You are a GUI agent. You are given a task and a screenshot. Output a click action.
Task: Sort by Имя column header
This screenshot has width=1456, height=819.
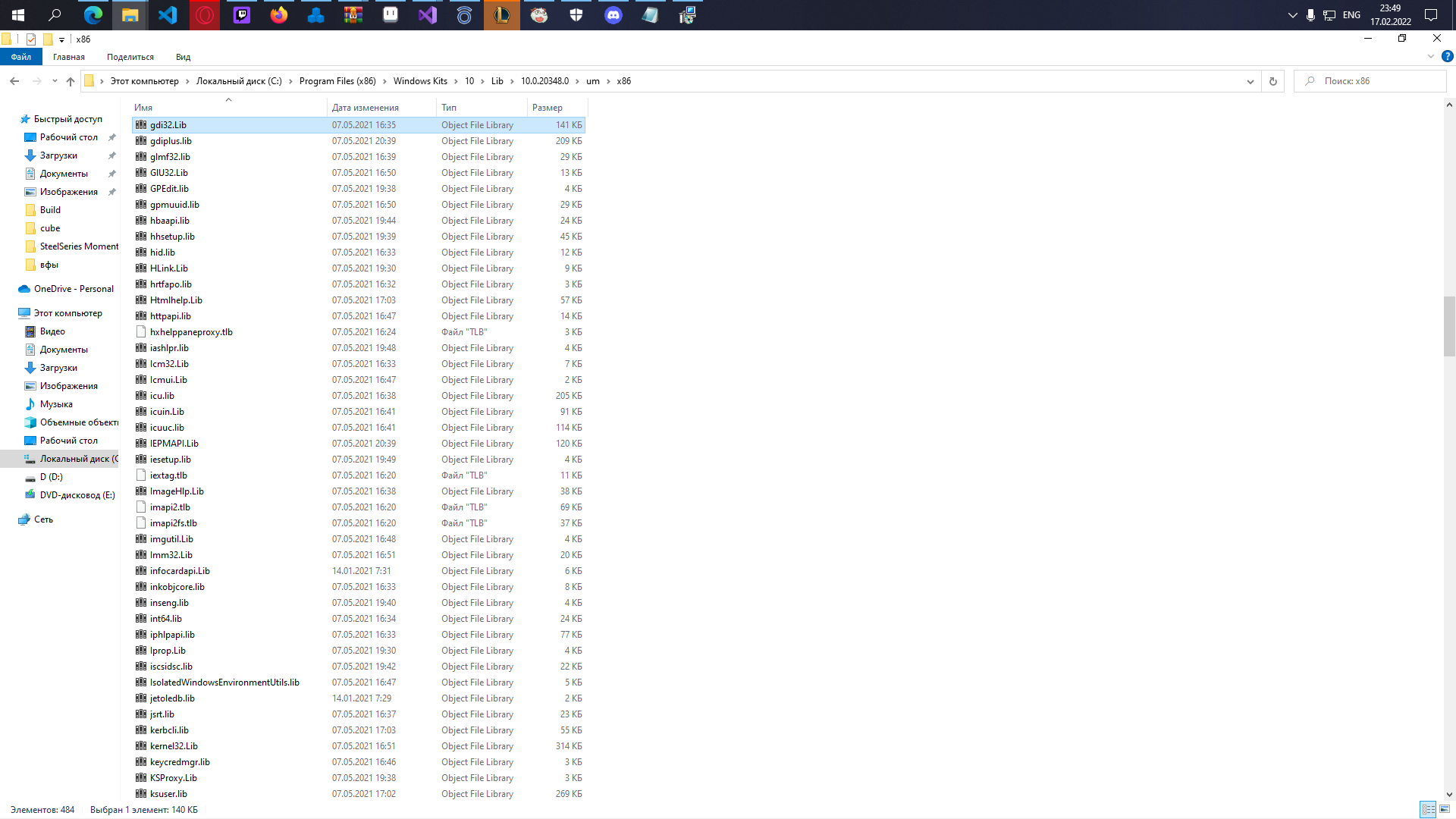click(x=229, y=108)
